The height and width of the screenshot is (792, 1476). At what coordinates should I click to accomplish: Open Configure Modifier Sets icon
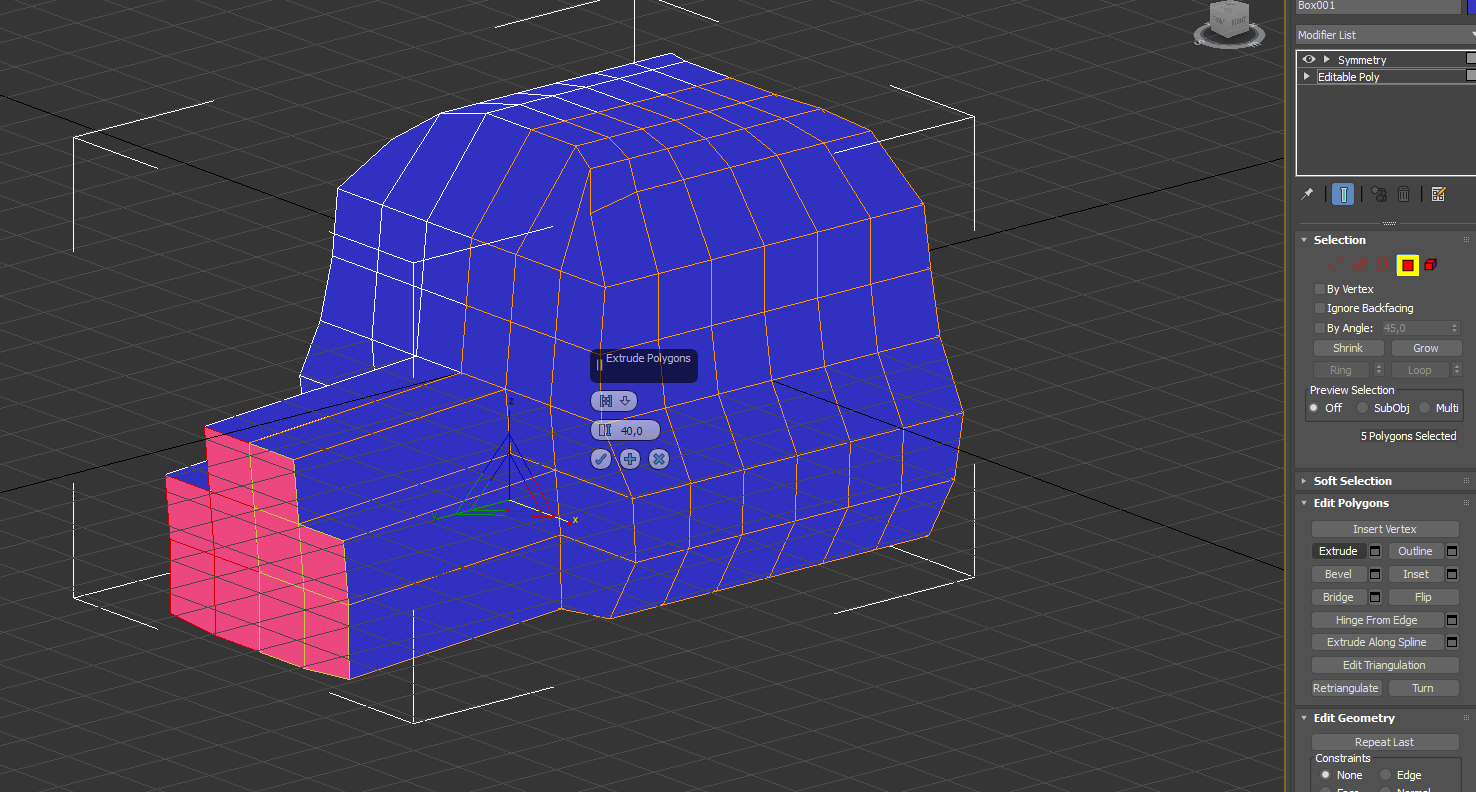pos(1438,194)
